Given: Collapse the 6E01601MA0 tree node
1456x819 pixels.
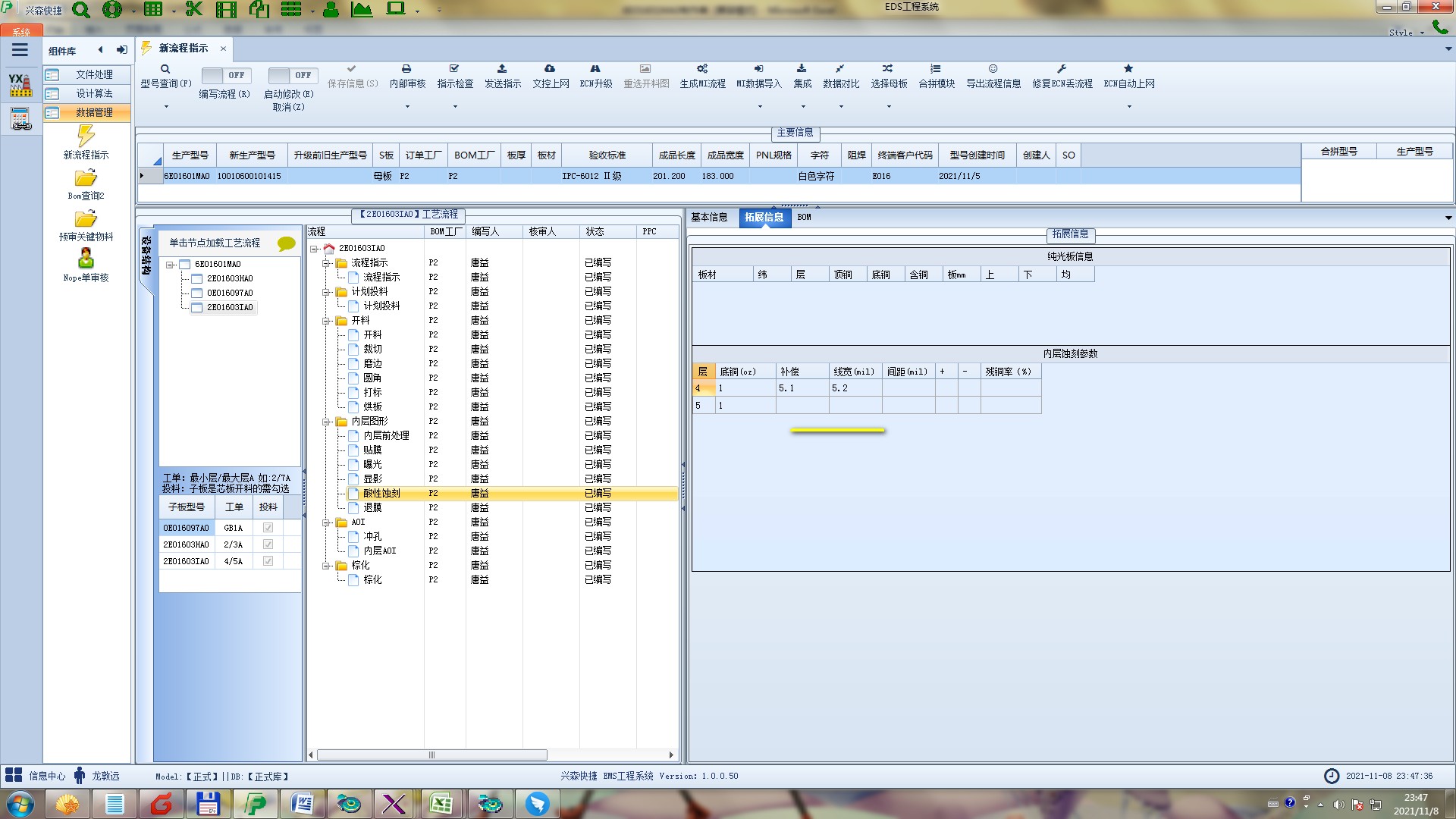Looking at the screenshot, I should coord(170,265).
